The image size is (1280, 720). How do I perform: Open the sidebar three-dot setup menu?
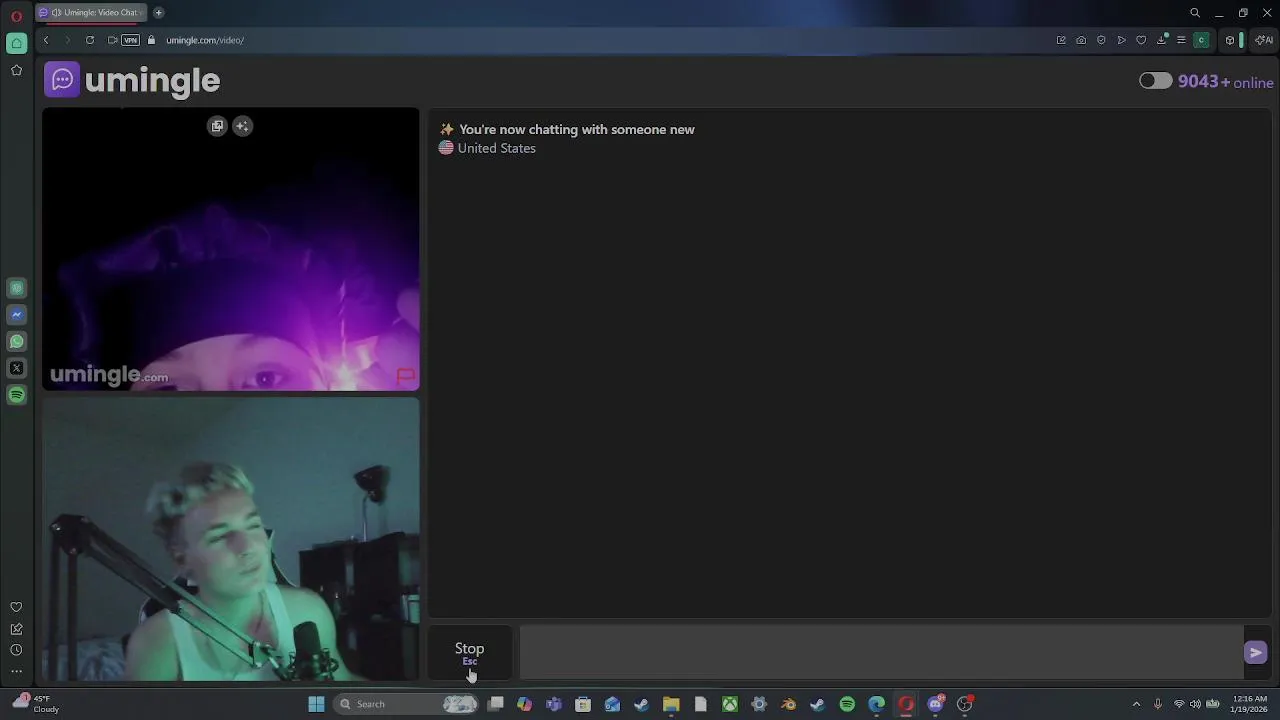(x=16, y=671)
